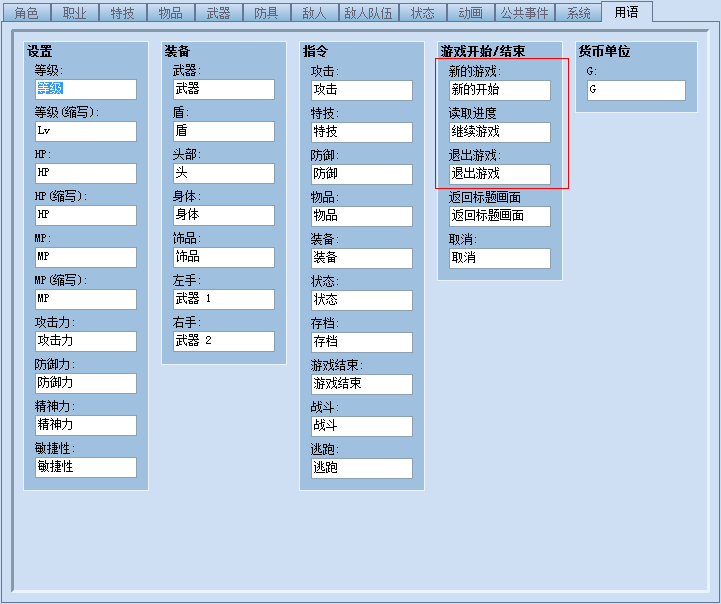721x604 pixels.
Task: Switch to the 物品 tab
Action: coord(170,12)
